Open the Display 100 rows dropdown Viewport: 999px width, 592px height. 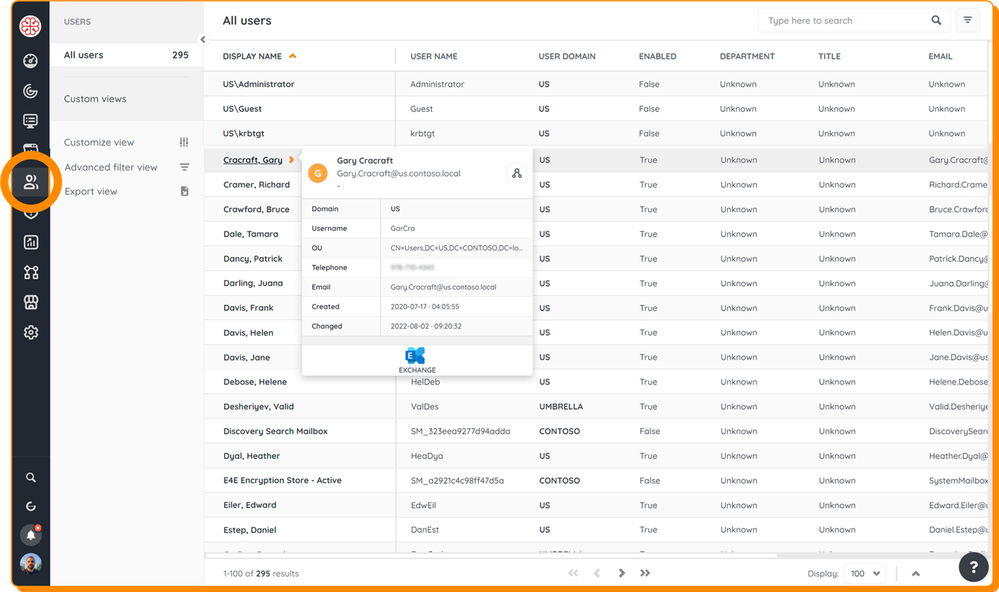pos(865,573)
